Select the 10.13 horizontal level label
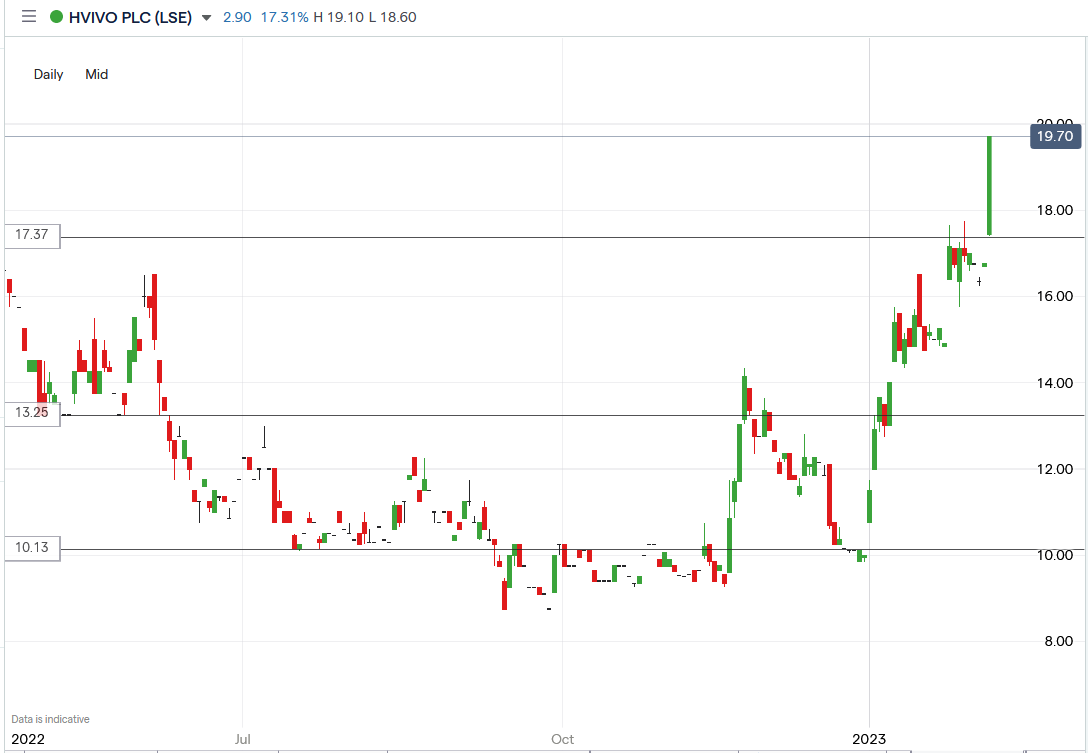 (x=32, y=548)
